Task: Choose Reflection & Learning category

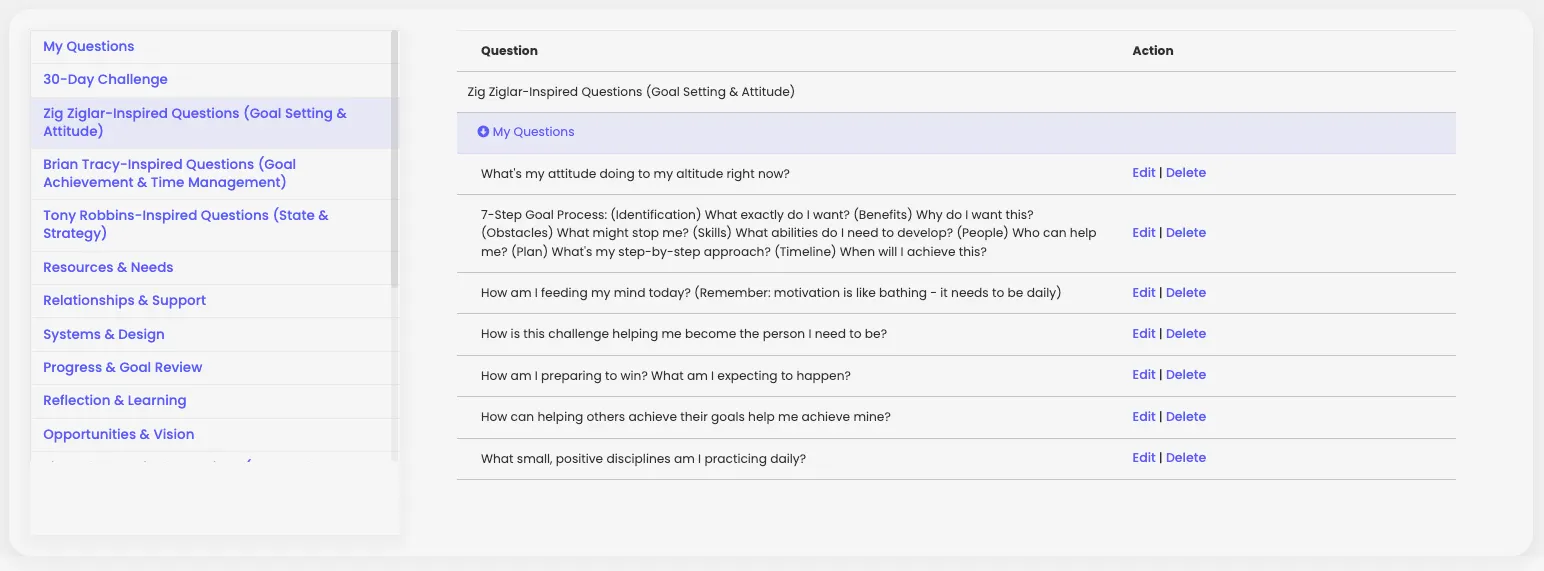Action: coord(114,401)
